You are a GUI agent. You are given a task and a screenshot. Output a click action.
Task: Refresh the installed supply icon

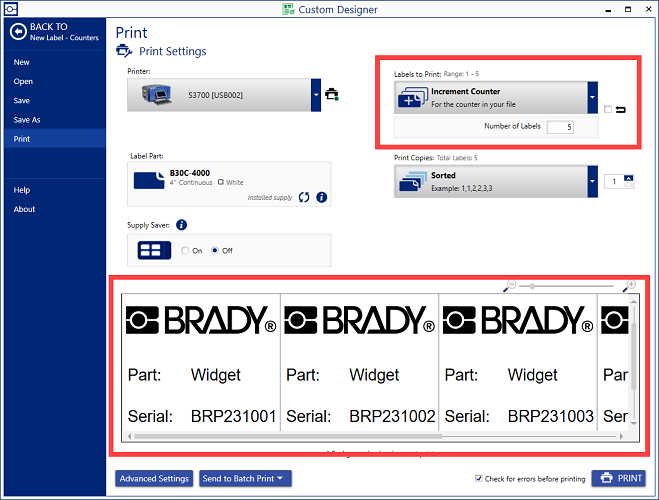(304, 197)
